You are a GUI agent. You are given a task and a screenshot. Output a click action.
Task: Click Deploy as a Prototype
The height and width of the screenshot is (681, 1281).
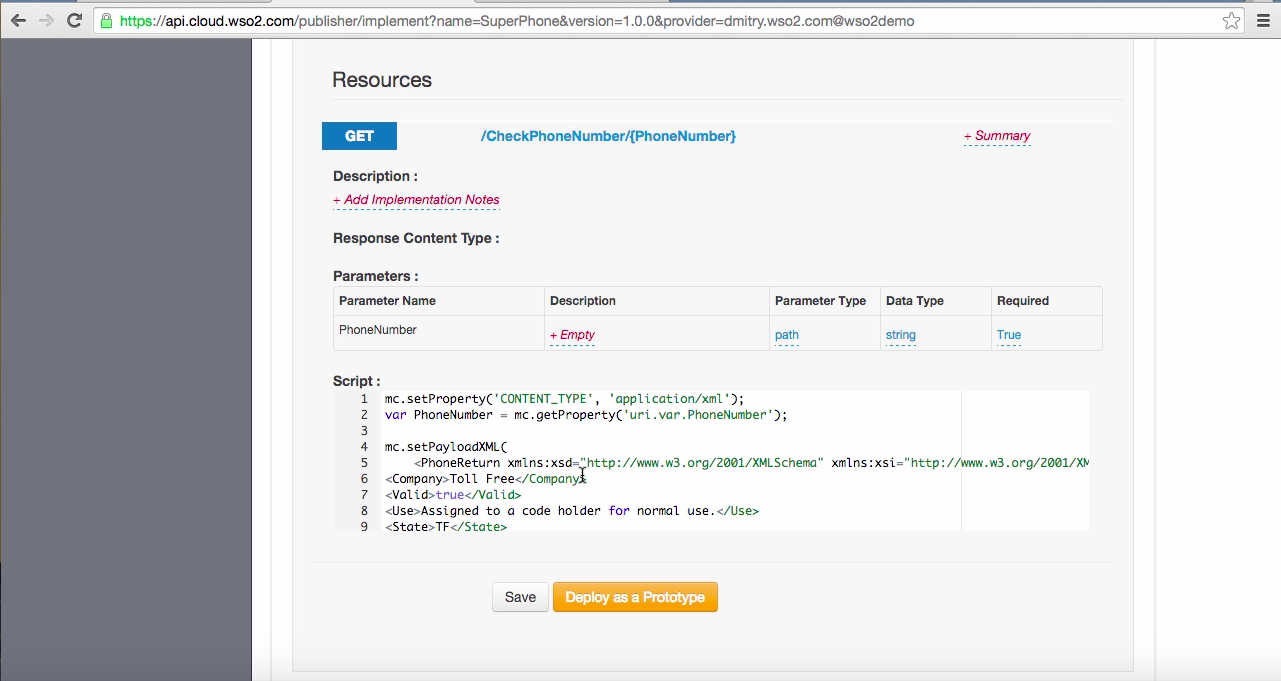click(635, 597)
